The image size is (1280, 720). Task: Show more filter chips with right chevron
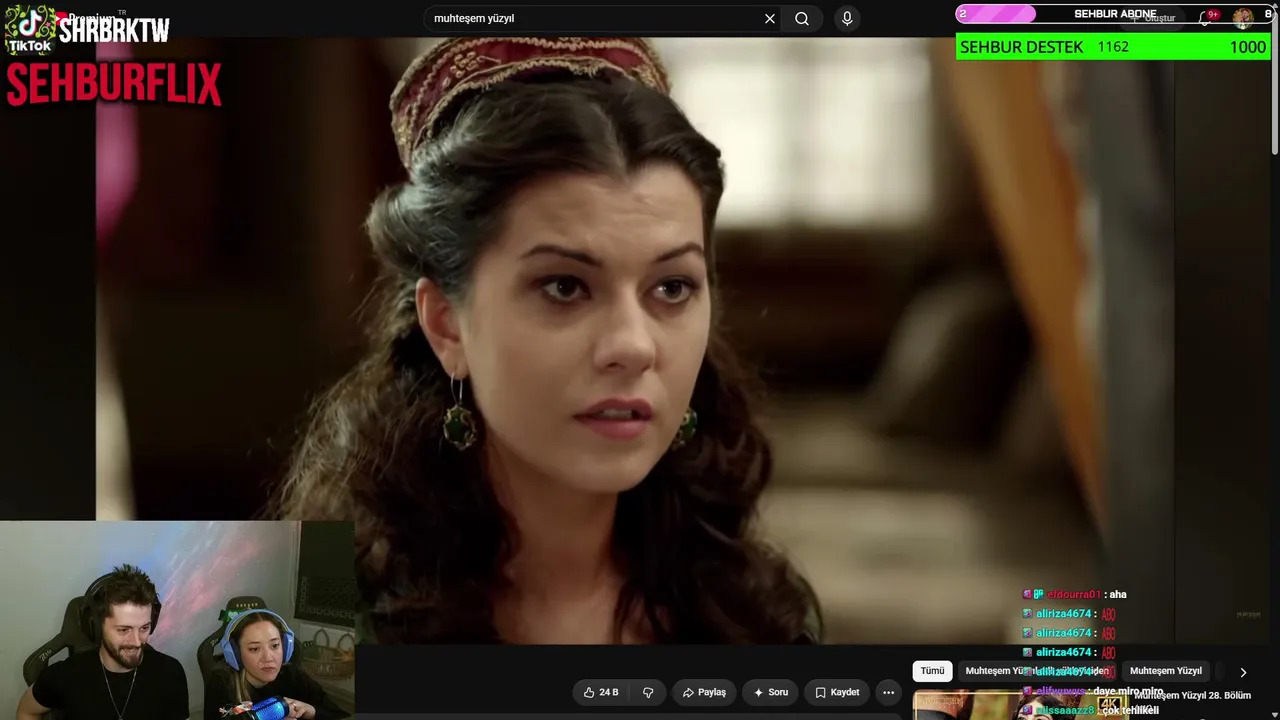click(x=1243, y=672)
